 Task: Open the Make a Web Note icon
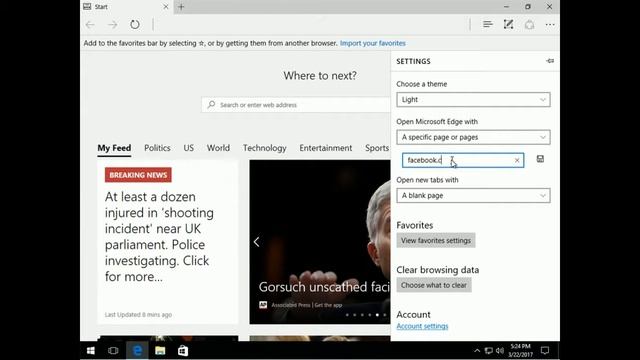point(508,24)
